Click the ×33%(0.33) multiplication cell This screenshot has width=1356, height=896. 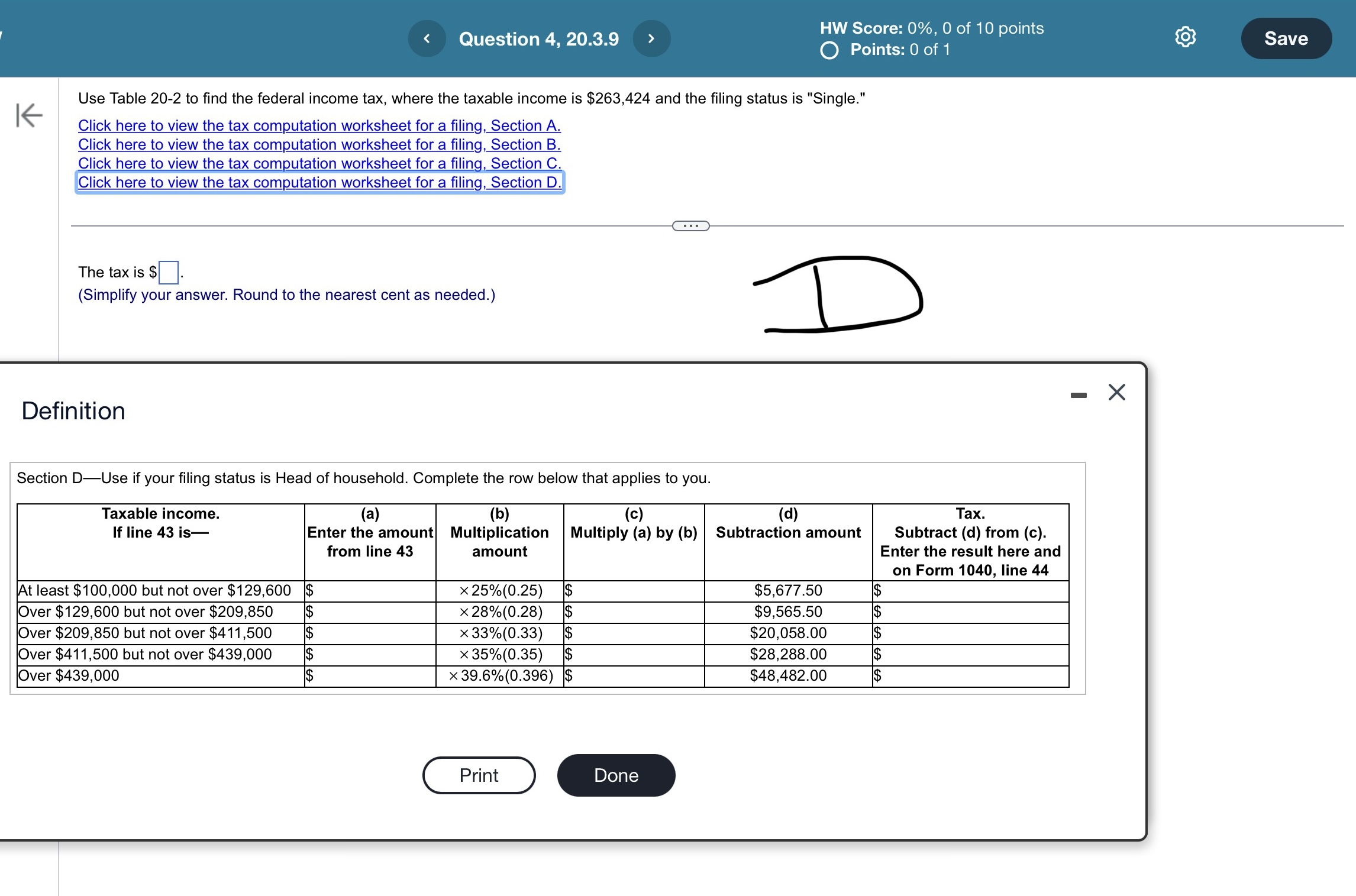pos(501,633)
